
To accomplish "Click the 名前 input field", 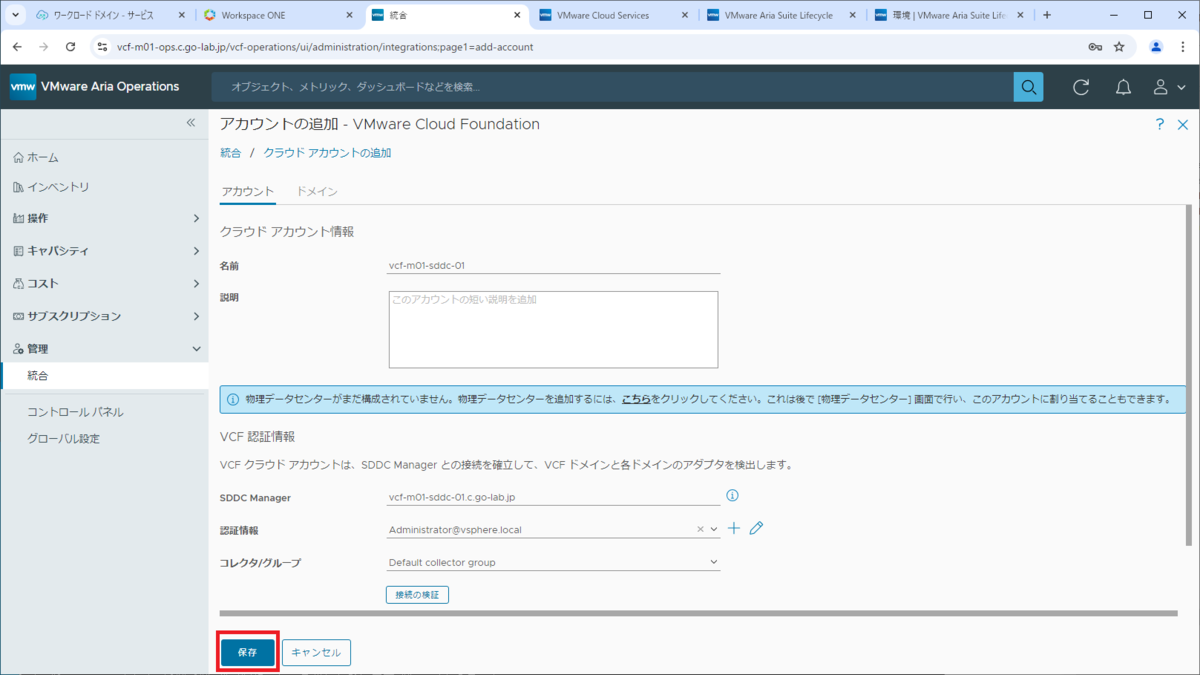I will click(553, 266).
